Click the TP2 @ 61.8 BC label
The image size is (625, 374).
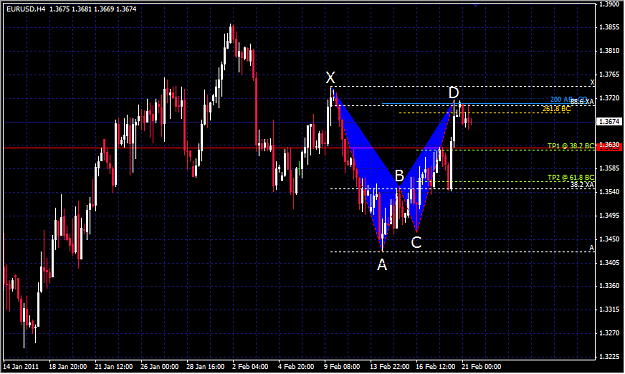[x=571, y=177]
